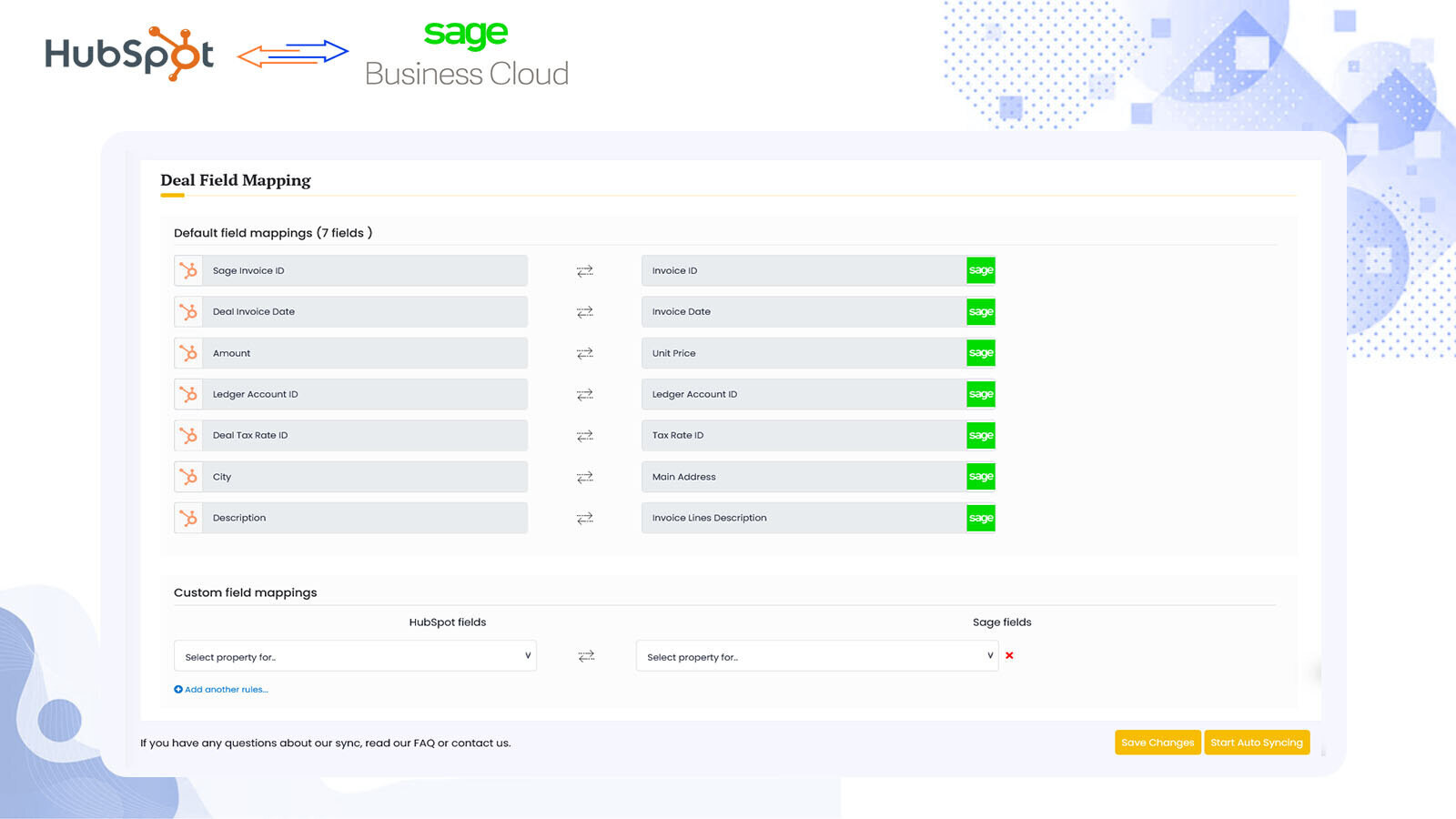1456x819 pixels.
Task: Select the Invoice Lines Description Sage field
Action: [804, 518]
